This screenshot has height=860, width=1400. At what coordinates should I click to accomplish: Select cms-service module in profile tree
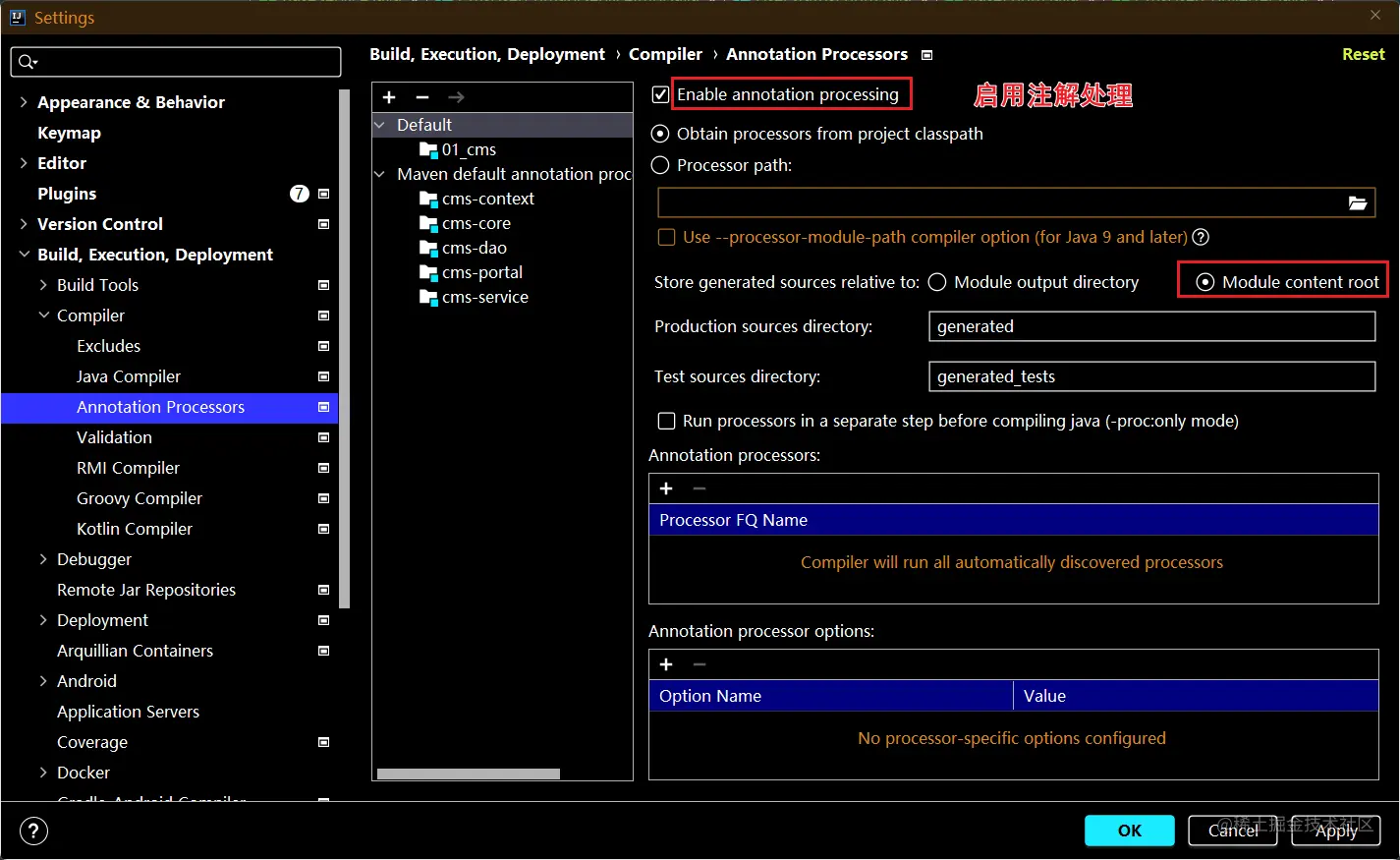click(484, 297)
